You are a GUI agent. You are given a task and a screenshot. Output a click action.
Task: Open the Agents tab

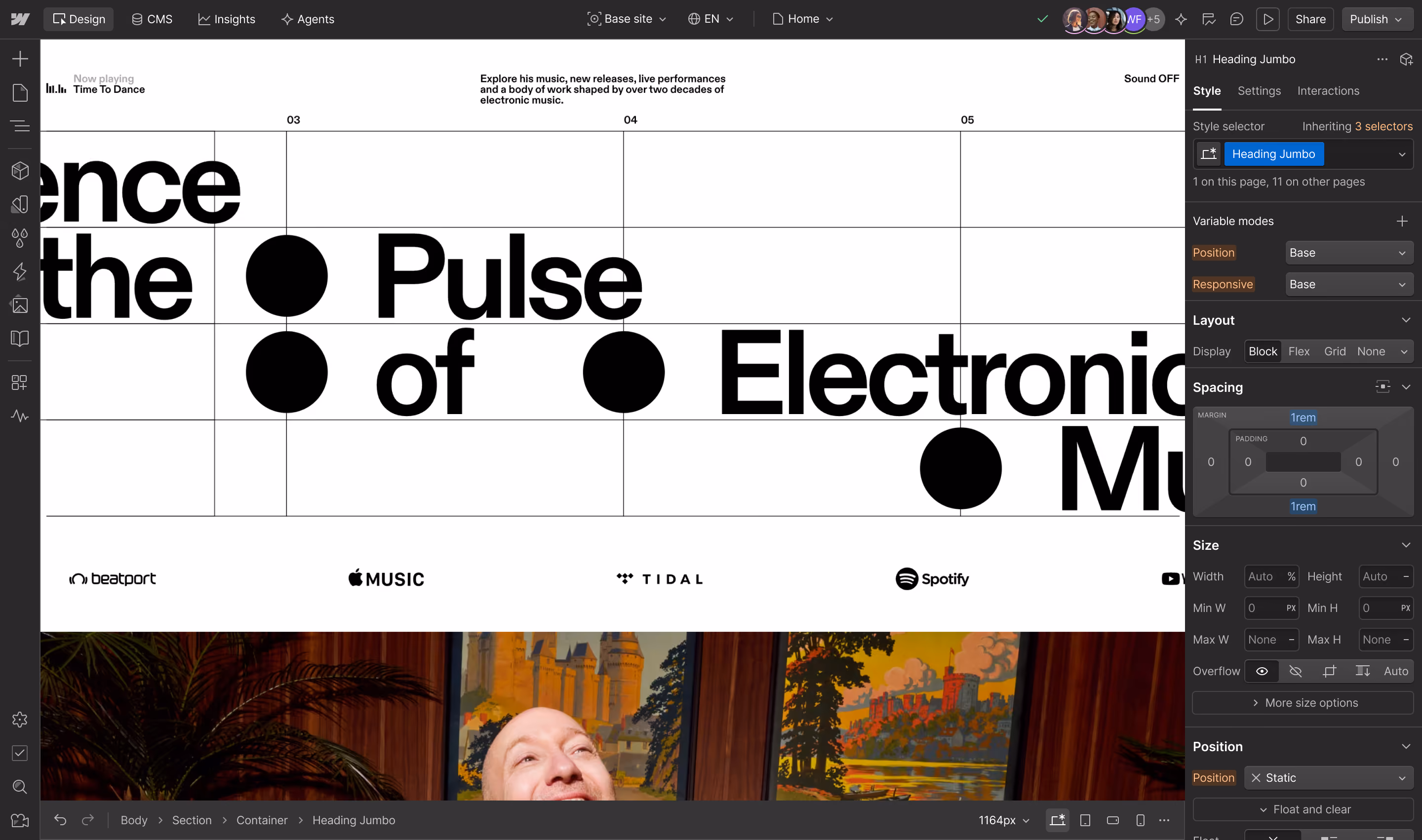(x=308, y=19)
